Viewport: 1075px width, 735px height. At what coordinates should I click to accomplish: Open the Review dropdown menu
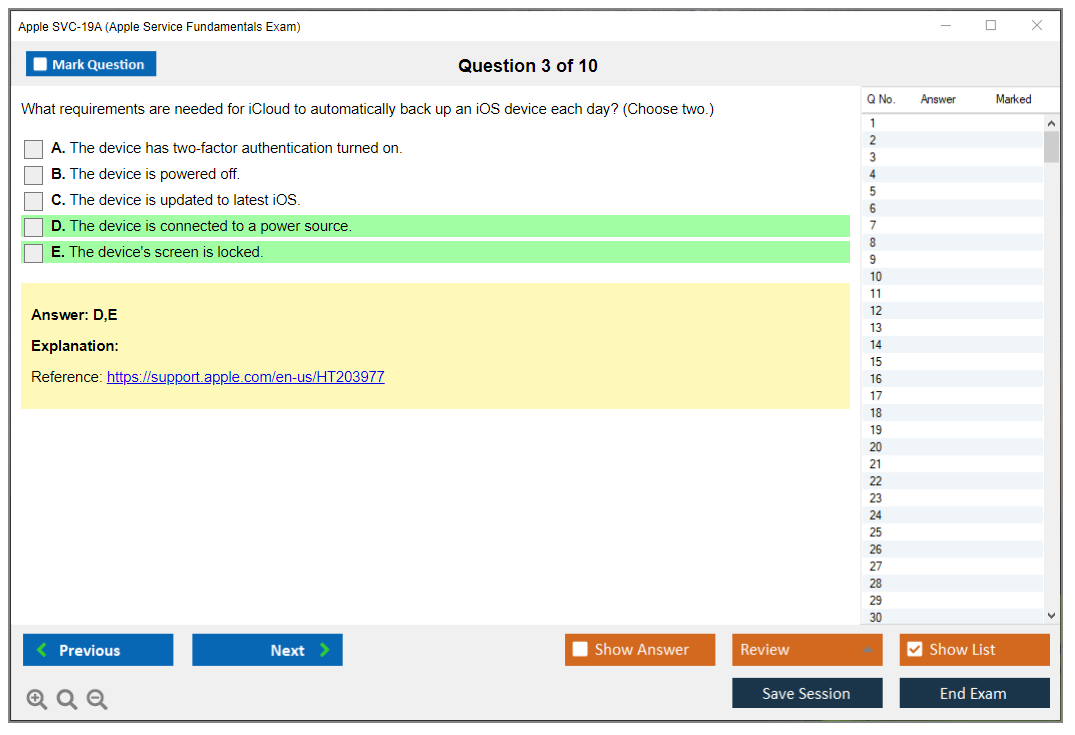click(807, 650)
